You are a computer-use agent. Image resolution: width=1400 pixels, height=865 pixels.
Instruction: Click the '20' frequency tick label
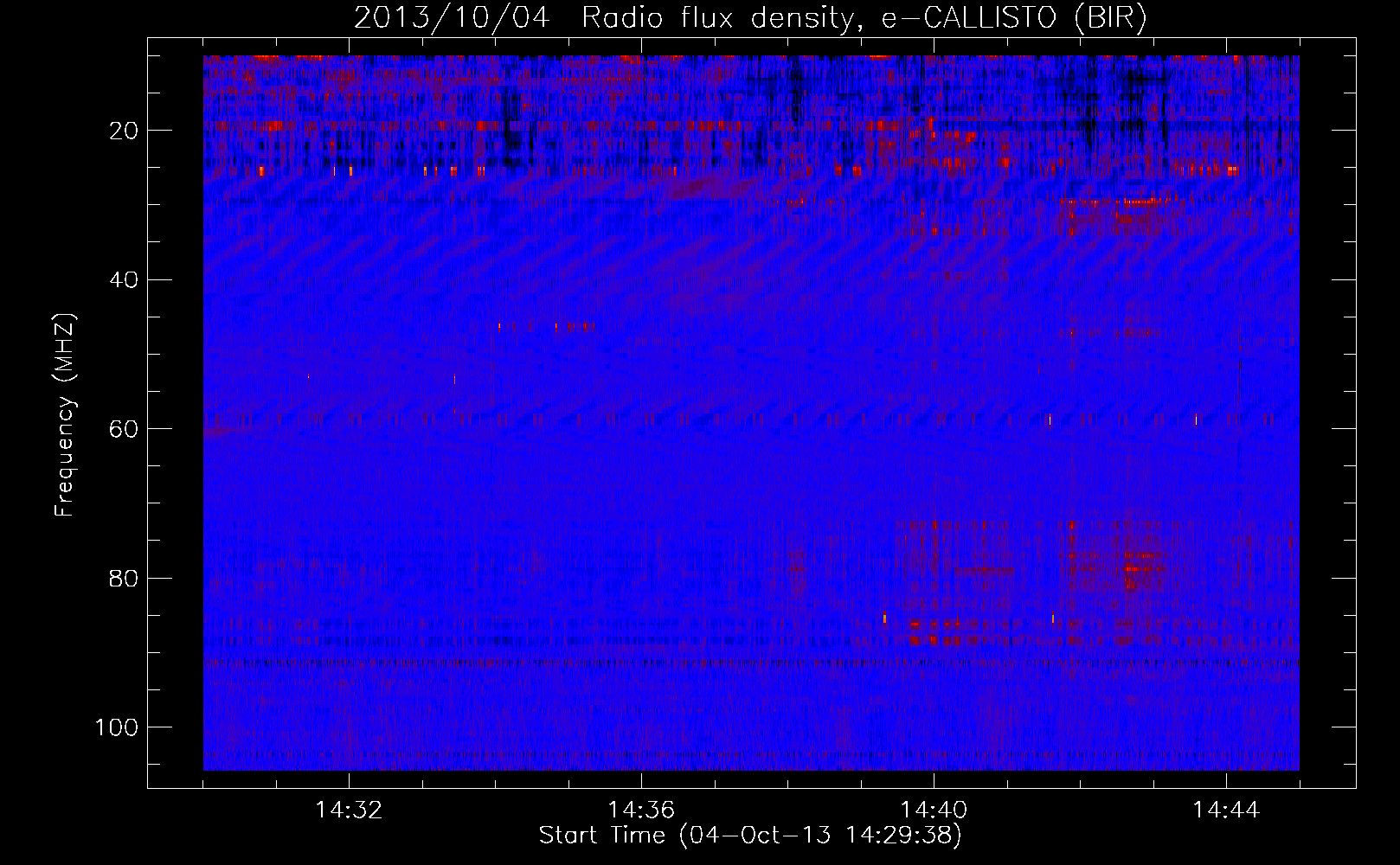(x=125, y=131)
